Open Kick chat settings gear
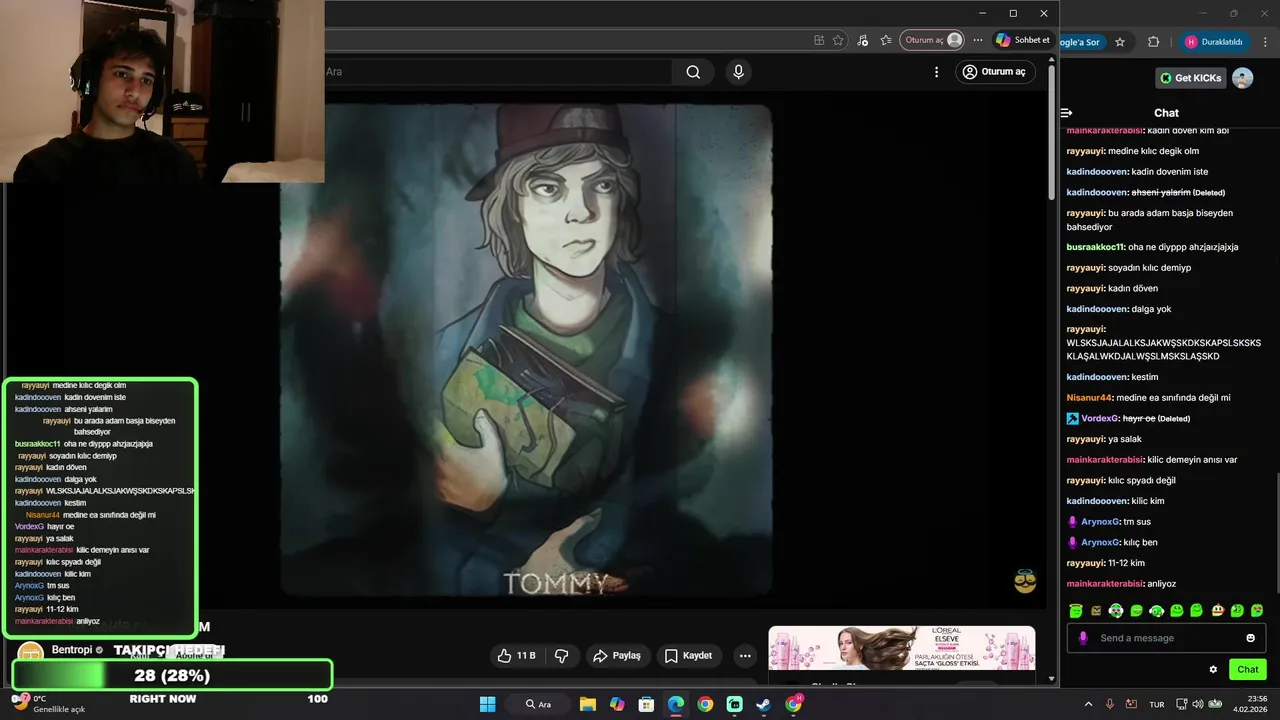Screen dimensions: 1280x720 click(x=1214, y=670)
